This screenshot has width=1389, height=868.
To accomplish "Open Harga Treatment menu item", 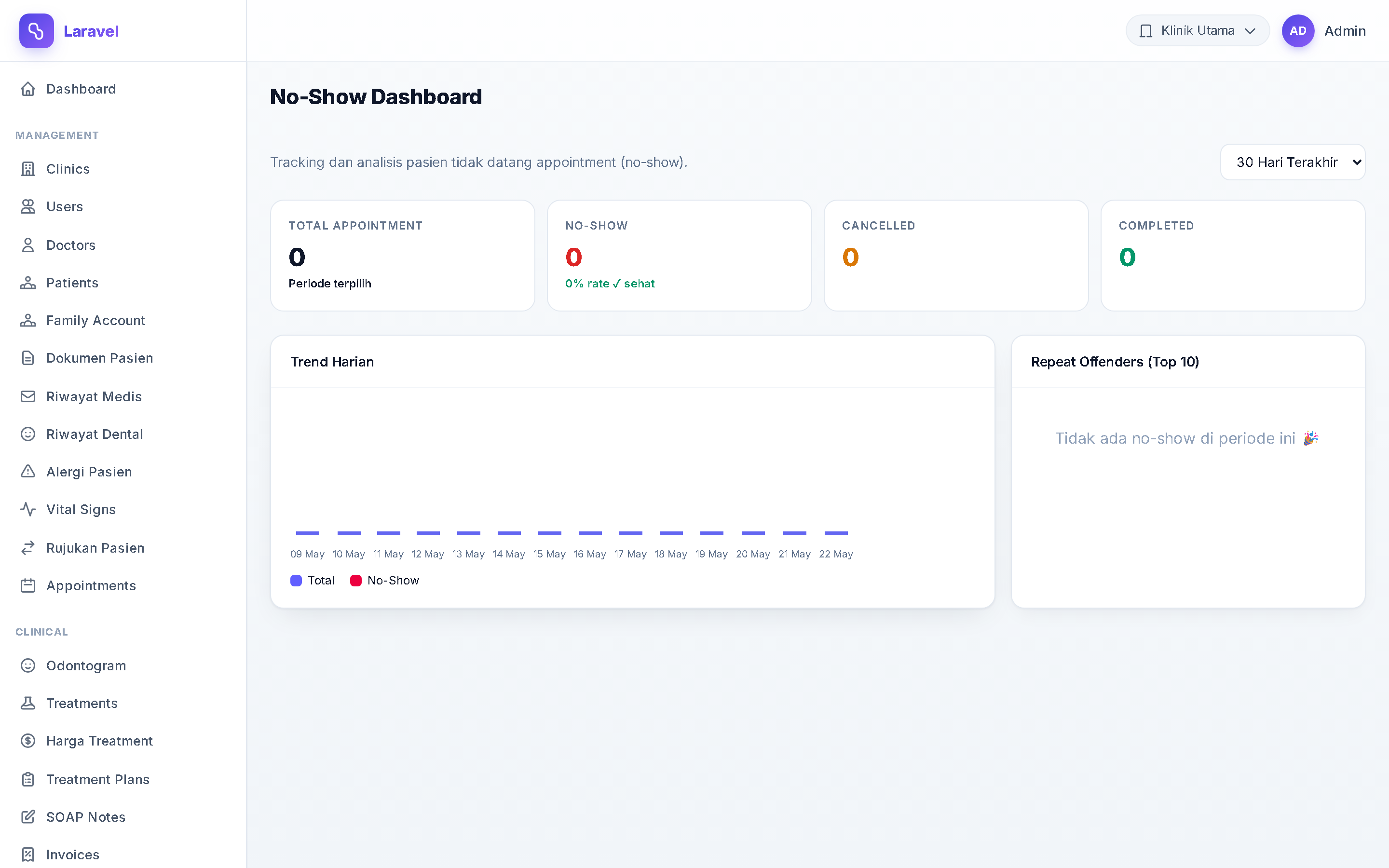I will [123, 741].
